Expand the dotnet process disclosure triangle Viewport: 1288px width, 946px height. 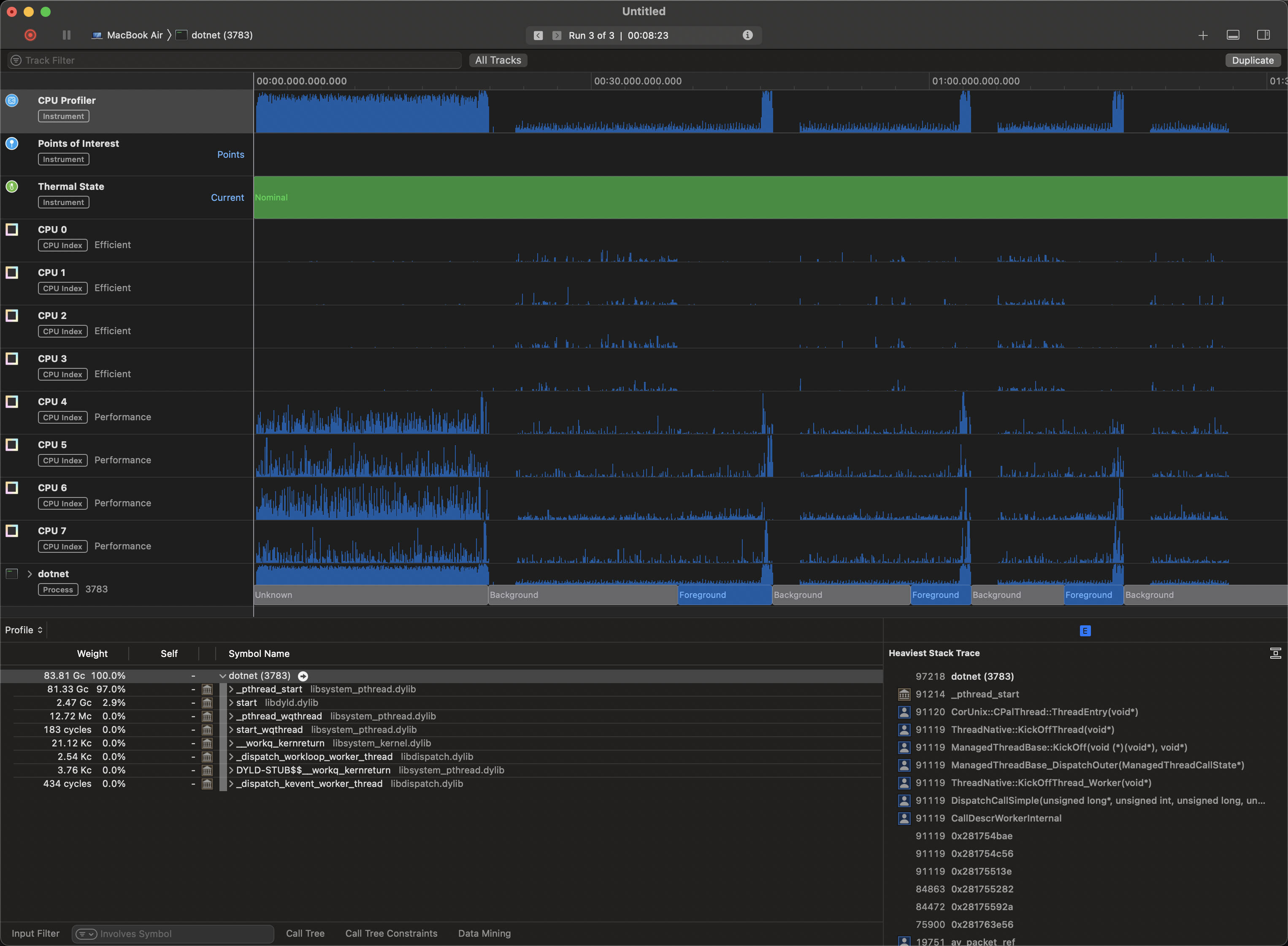[x=29, y=573]
